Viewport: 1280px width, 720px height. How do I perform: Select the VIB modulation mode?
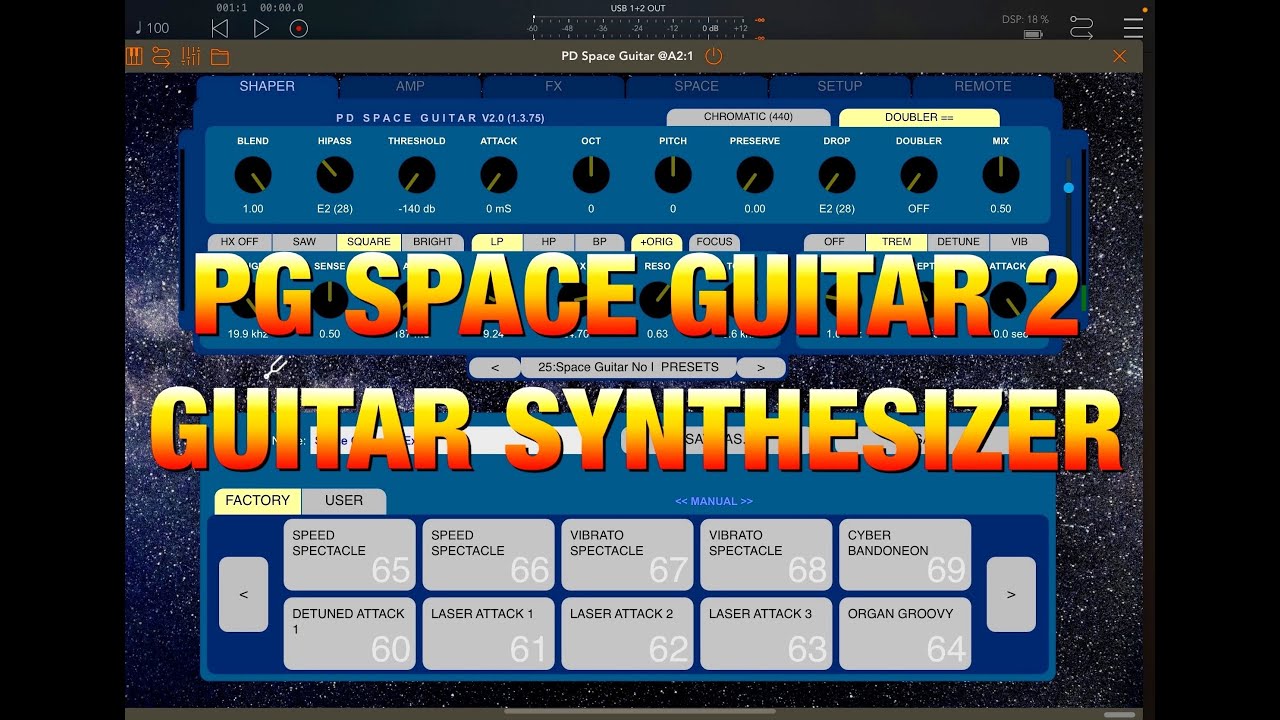coord(1019,242)
